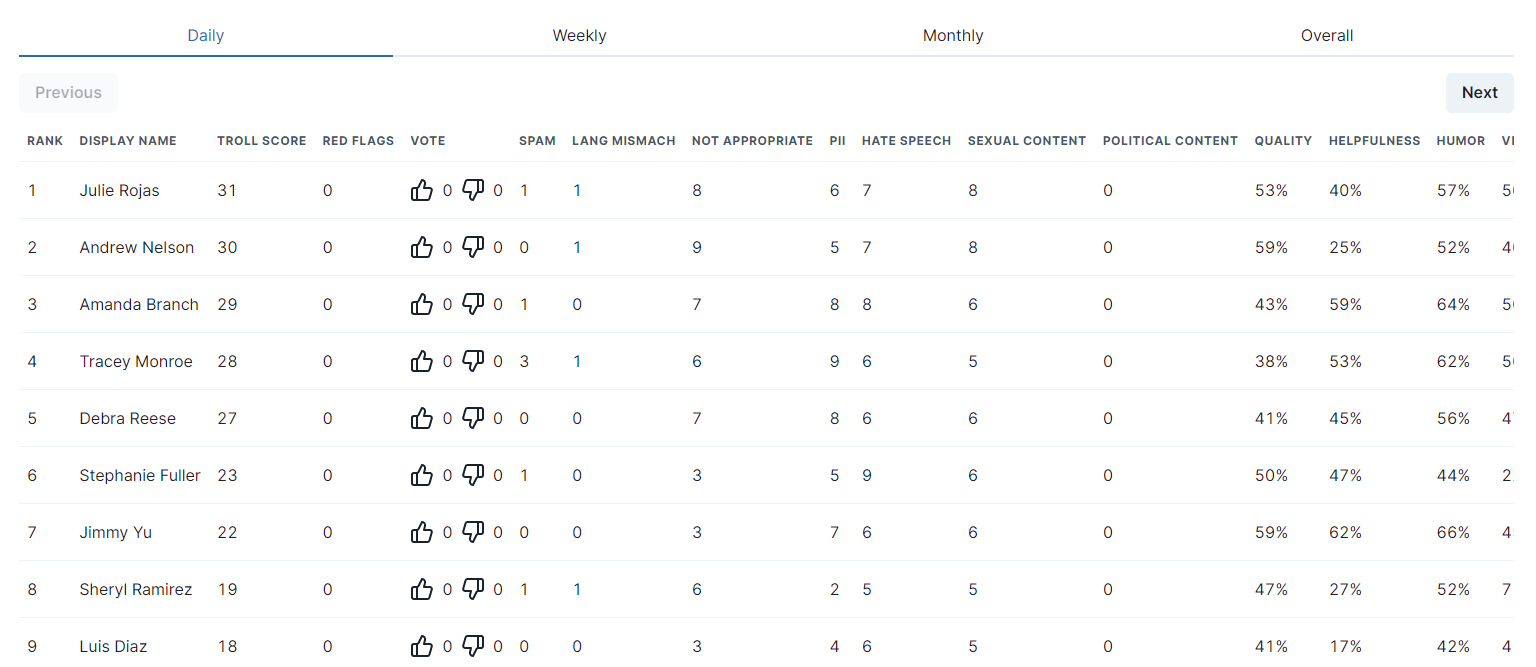Downvote Stephanie Fuller
Viewport: 1536px width, 667px height.
pos(474,475)
